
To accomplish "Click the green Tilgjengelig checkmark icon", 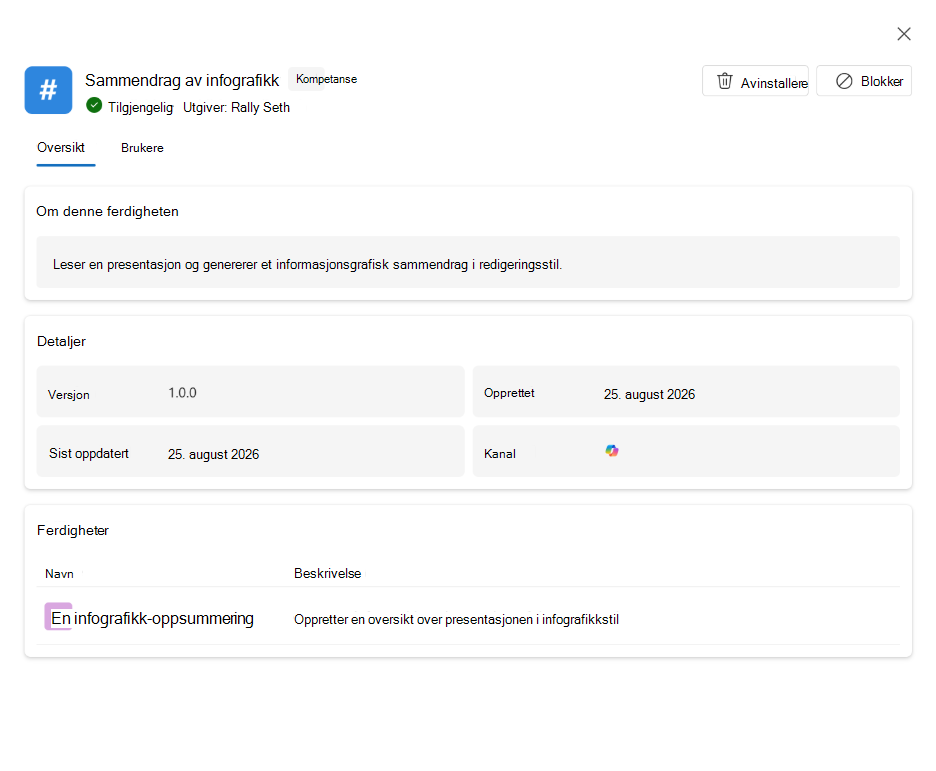I will pos(94,106).
